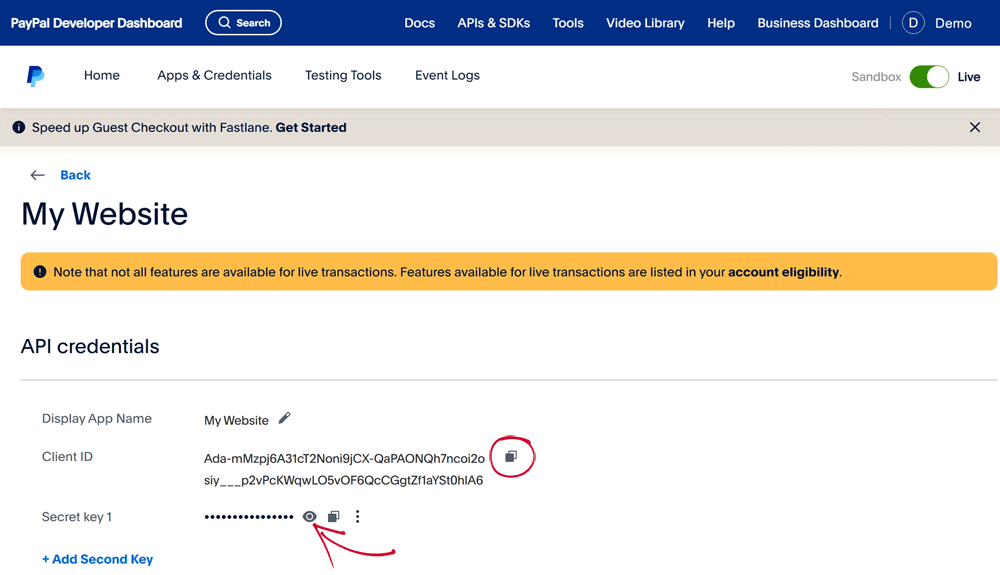Click the back arrow icon
Viewport: 1000px width, 575px height.
38,175
